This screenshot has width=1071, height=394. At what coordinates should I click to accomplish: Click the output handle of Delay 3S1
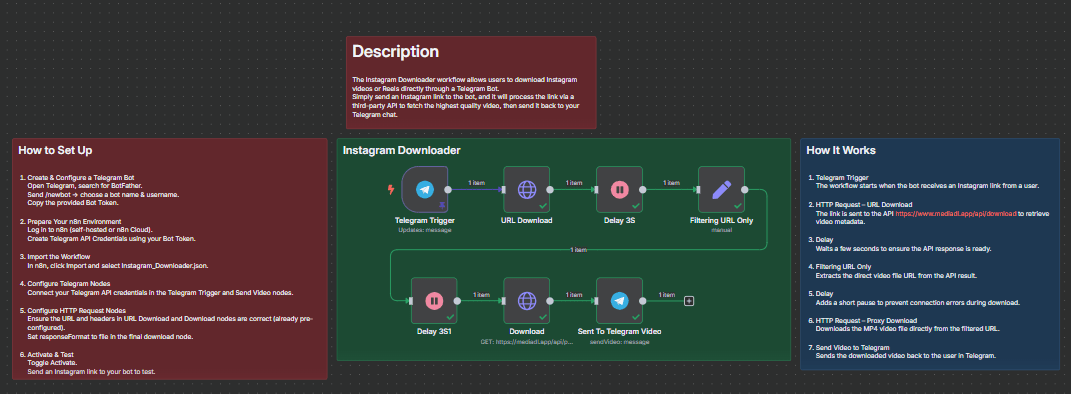[457, 300]
